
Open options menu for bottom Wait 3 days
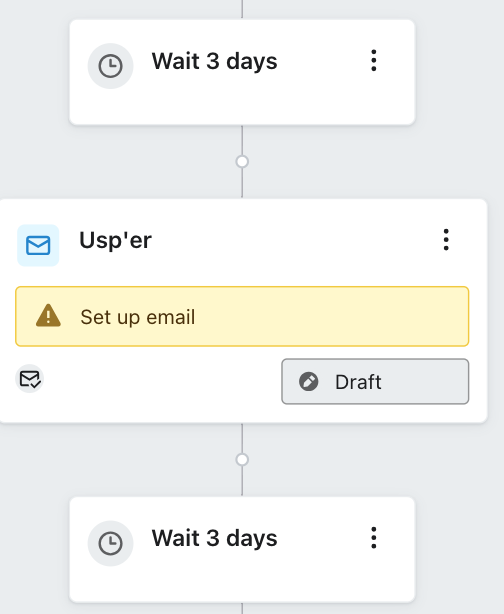pos(374,538)
